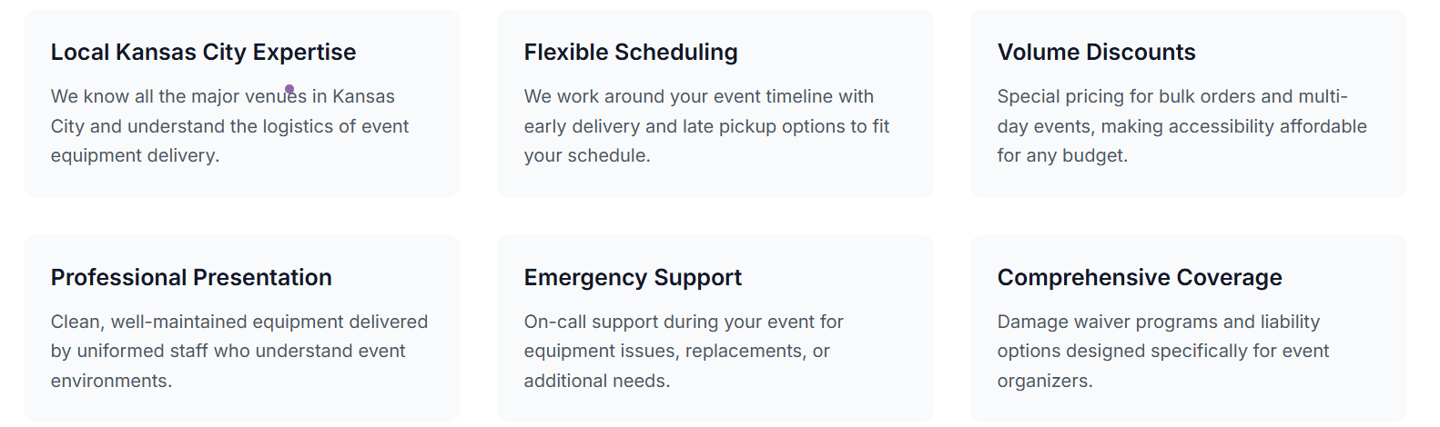This screenshot has height=427, width=1440.
Task: Click the Volume Discounts heading
Action: (x=1096, y=52)
